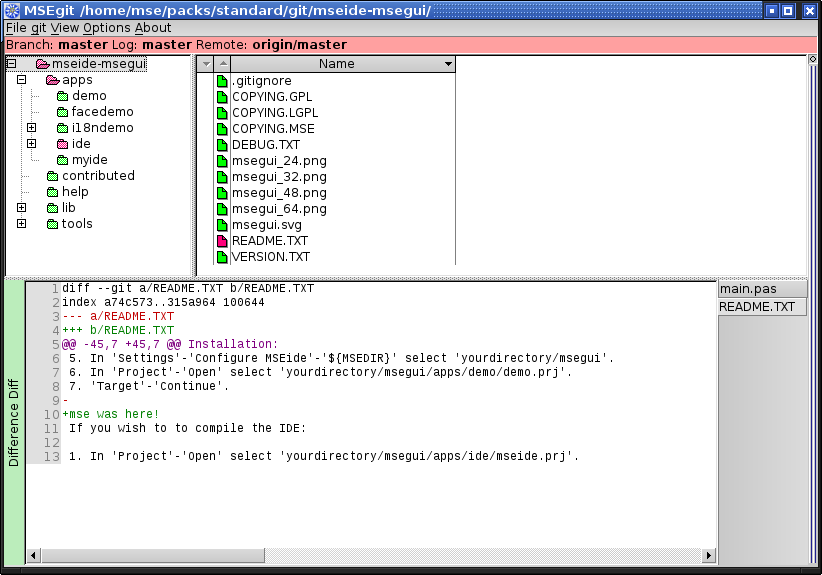Expand the lib directory node
Screen dimensions: 822x575
[x=21, y=208]
